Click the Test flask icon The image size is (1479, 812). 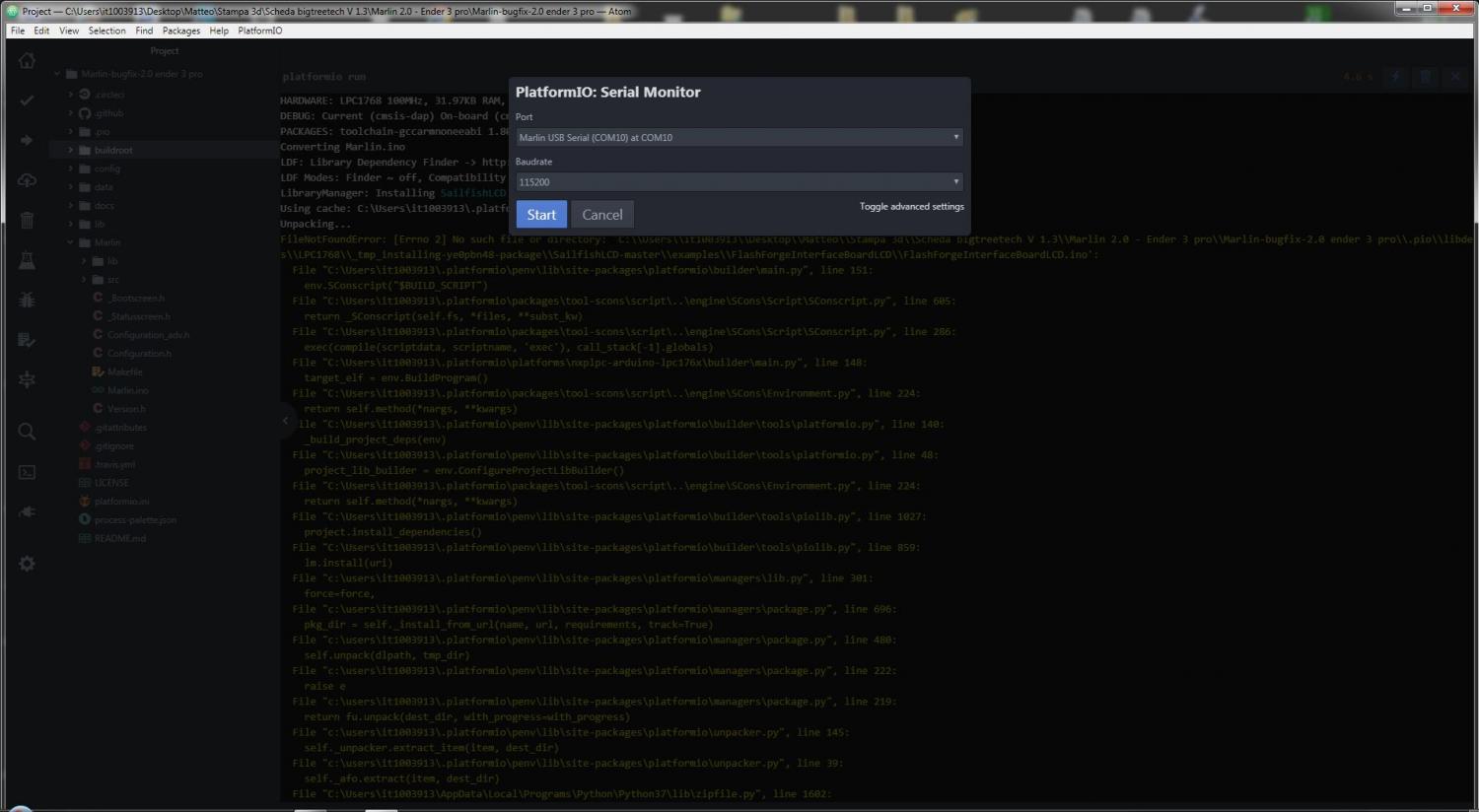[27, 260]
